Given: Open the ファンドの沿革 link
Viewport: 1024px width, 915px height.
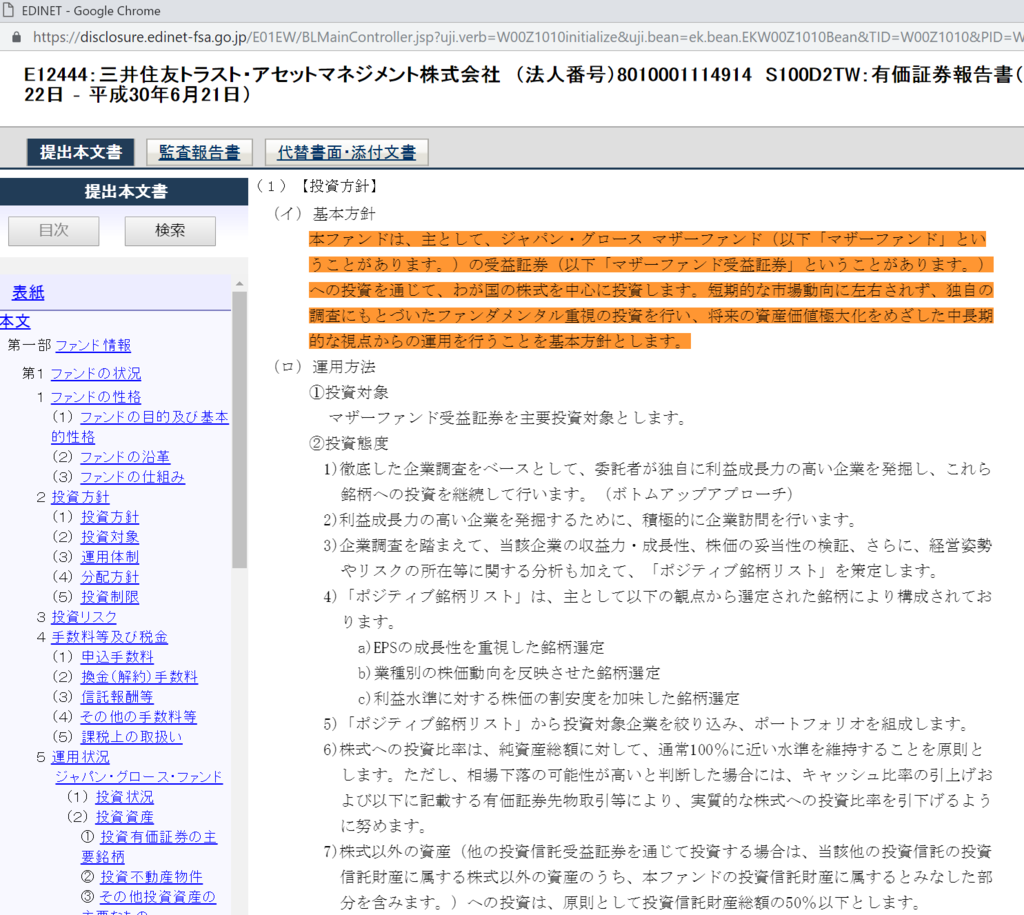Looking at the screenshot, I should pyautogui.click(x=125, y=457).
